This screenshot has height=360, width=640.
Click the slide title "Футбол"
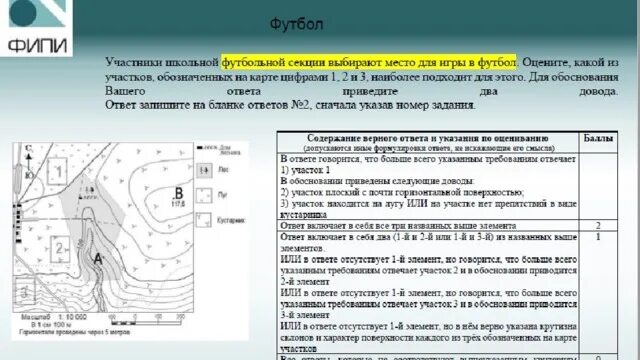[x=296, y=24]
